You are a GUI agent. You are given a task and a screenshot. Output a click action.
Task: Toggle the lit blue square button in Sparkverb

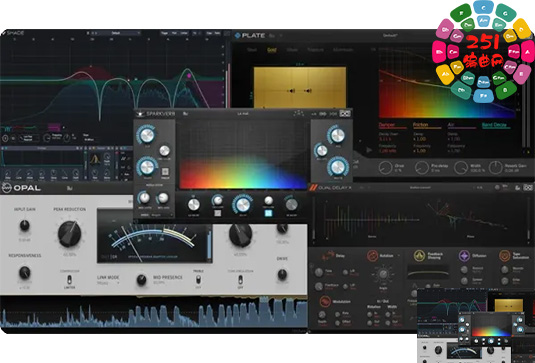(x=268, y=213)
